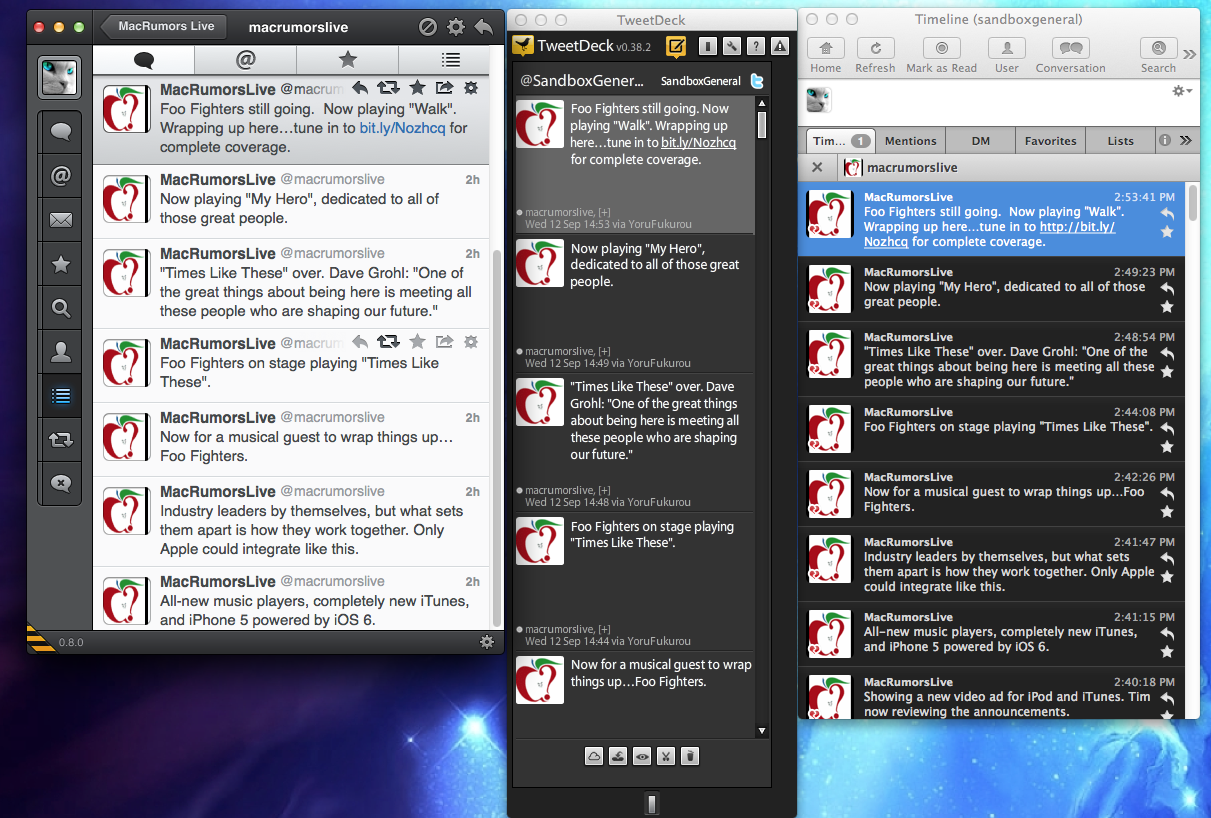This screenshot has width=1211, height=818.
Task: Open gear menu at left window bottom bar
Action: click(x=487, y=642)
